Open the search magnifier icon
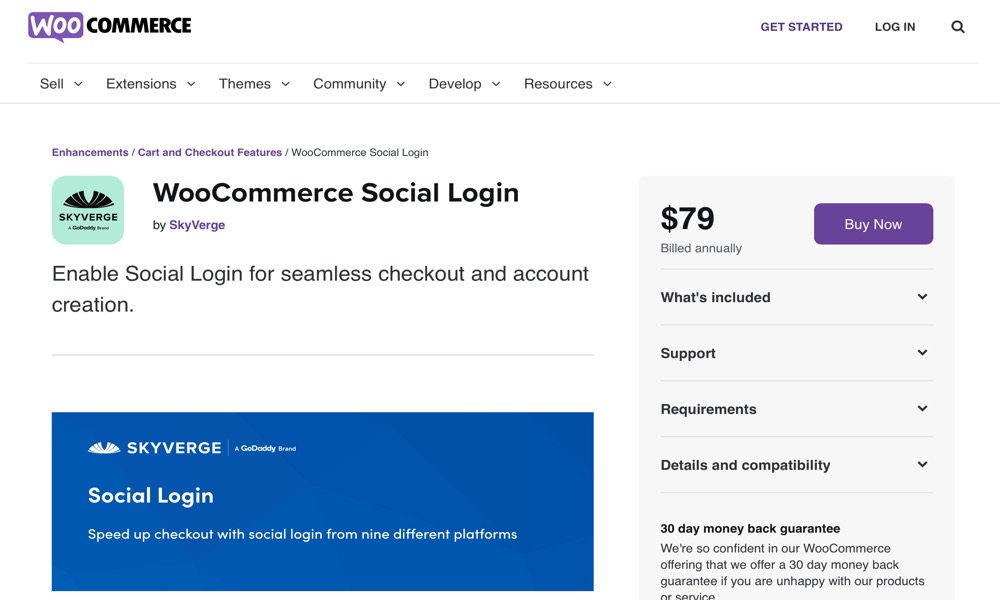This screenshot has width=1000, height=600. coord(957,27)
